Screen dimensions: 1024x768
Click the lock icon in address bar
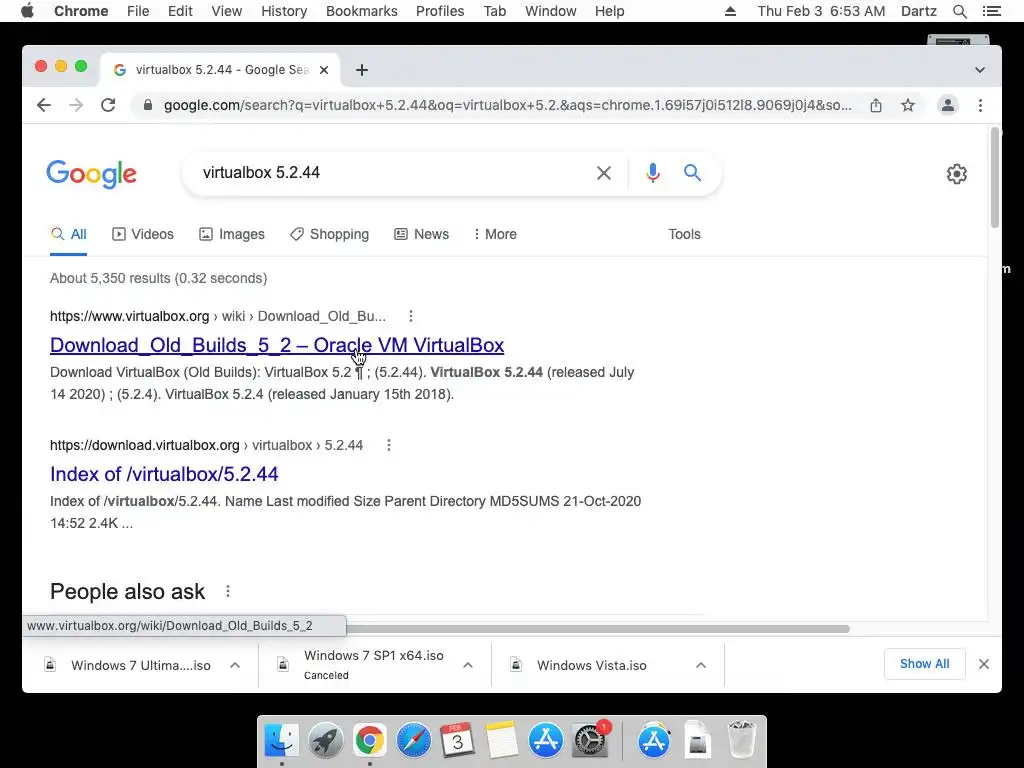click(148, 105)
